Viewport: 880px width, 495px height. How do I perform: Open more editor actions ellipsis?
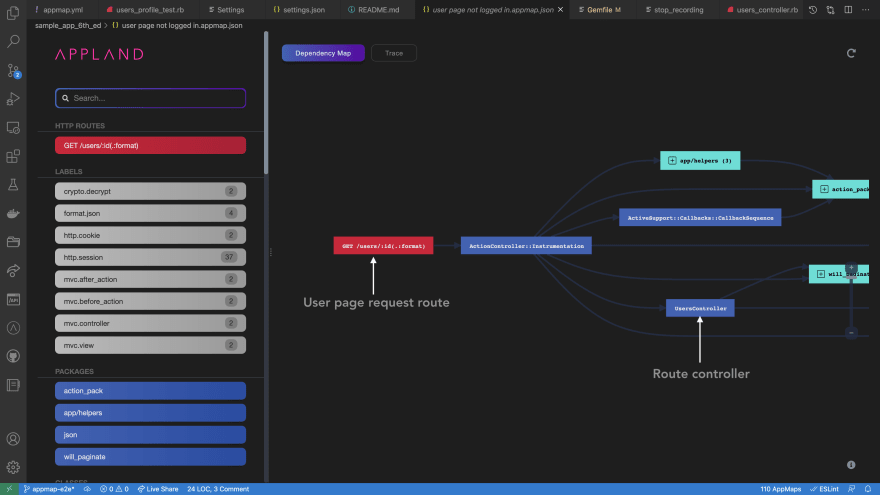coord(865,10)
